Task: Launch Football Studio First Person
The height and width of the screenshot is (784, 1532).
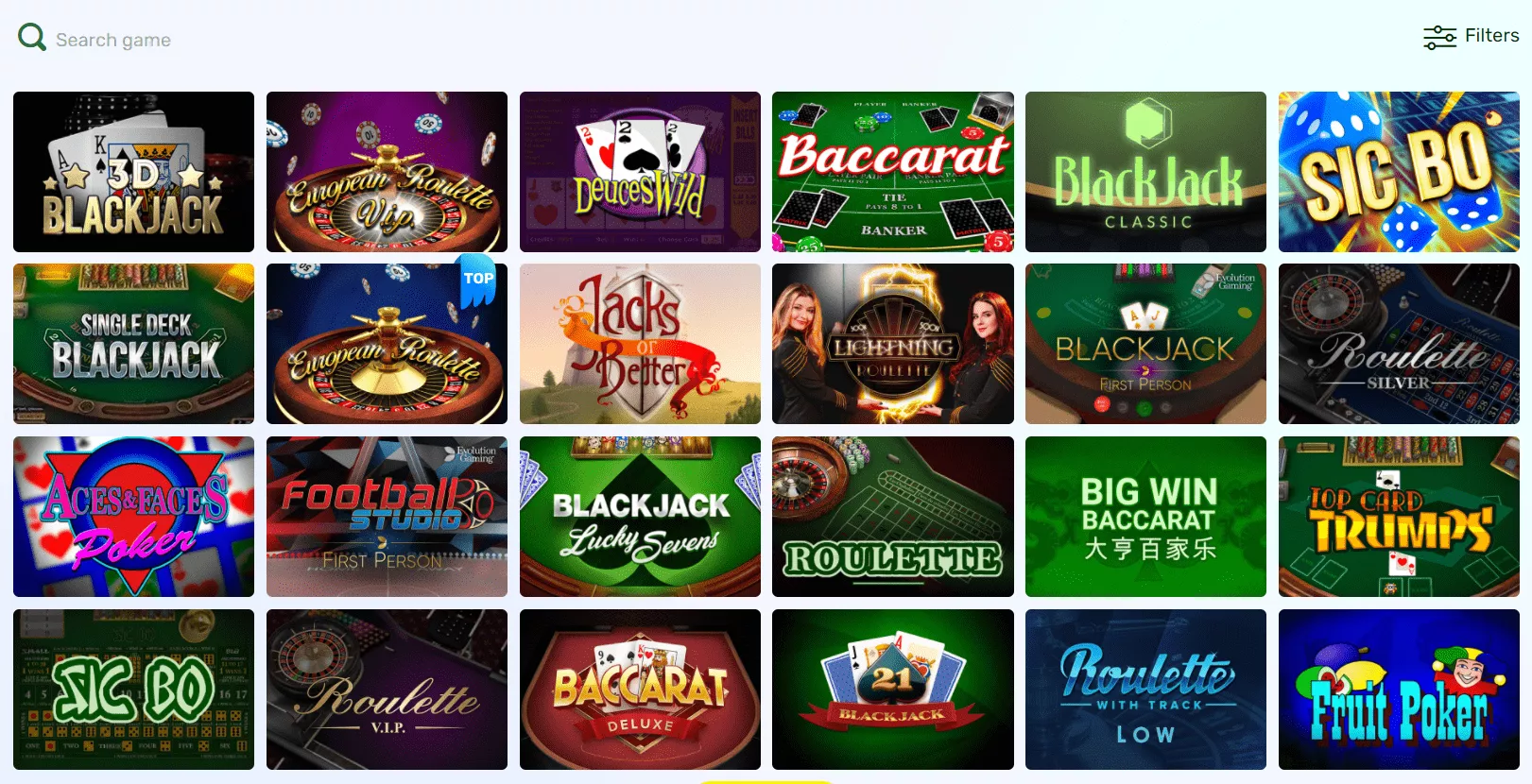Action: 387,517
